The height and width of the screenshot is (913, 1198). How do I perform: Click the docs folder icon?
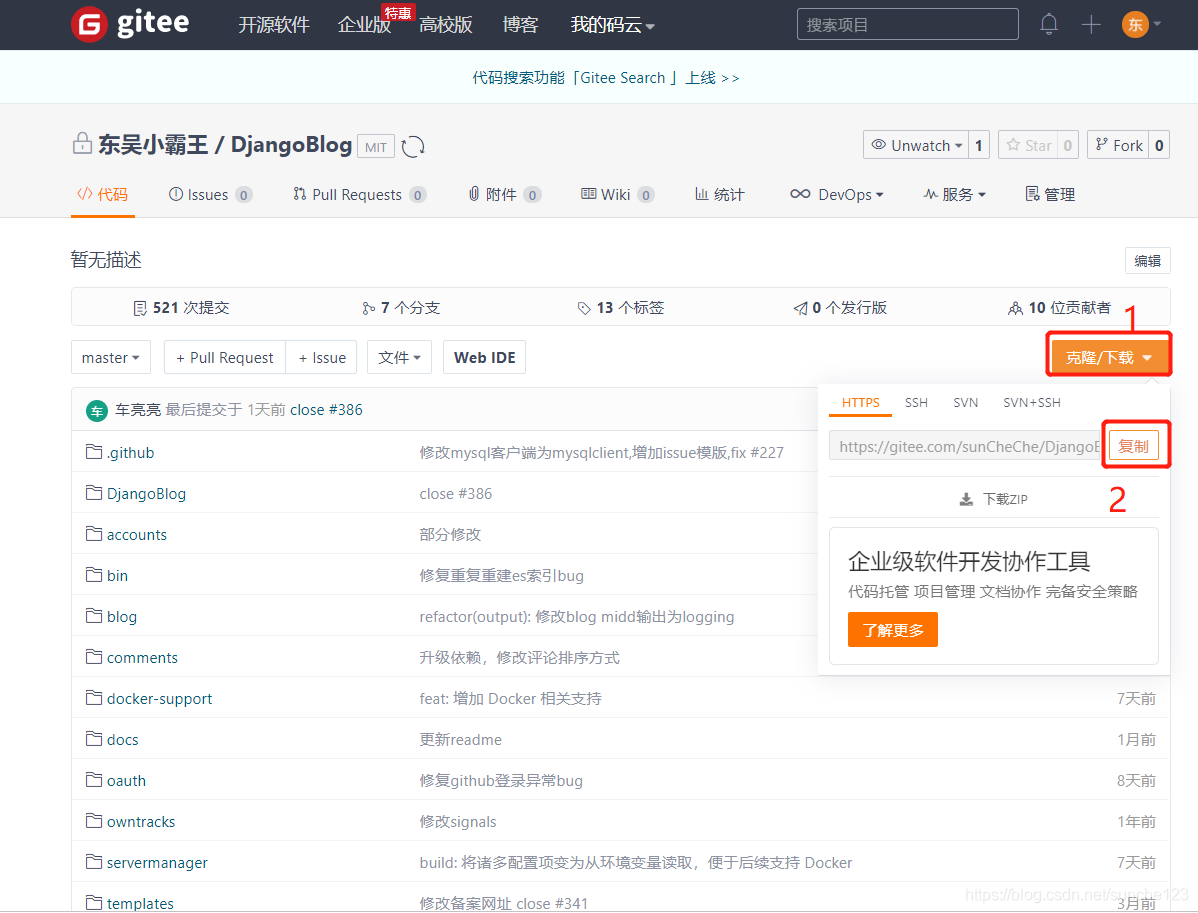[94, 739]
